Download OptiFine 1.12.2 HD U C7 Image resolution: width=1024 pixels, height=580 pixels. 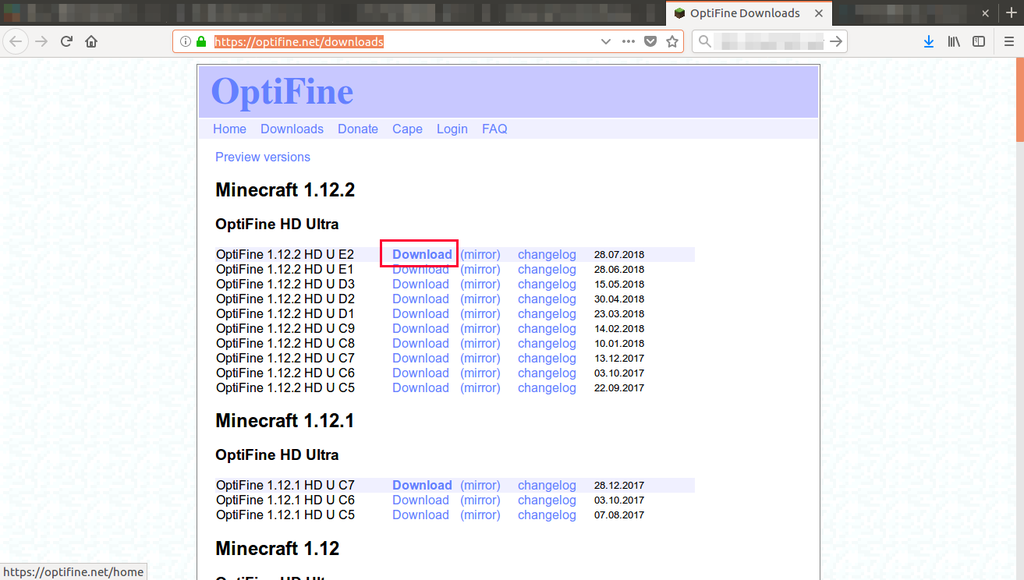pos(421,358)
